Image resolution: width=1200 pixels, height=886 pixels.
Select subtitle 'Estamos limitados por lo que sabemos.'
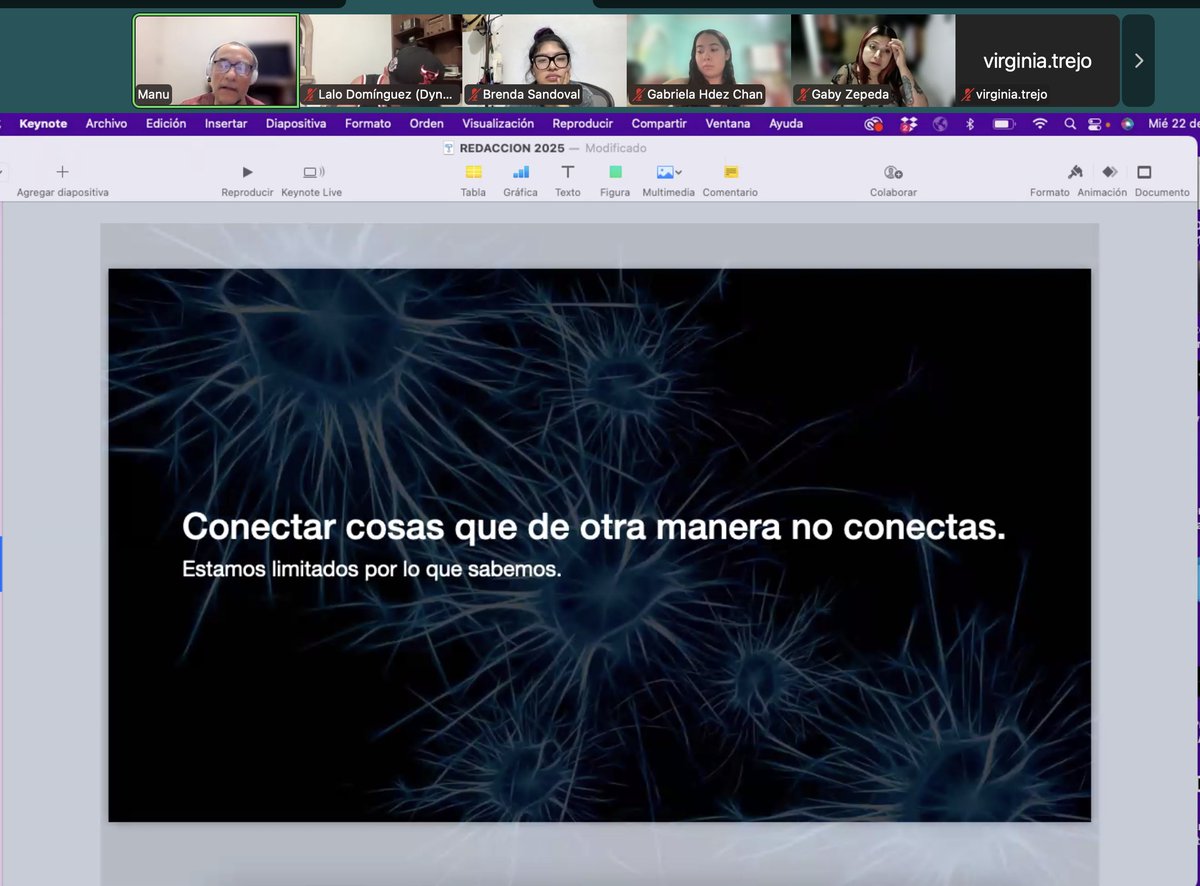(x=372, y=570)
